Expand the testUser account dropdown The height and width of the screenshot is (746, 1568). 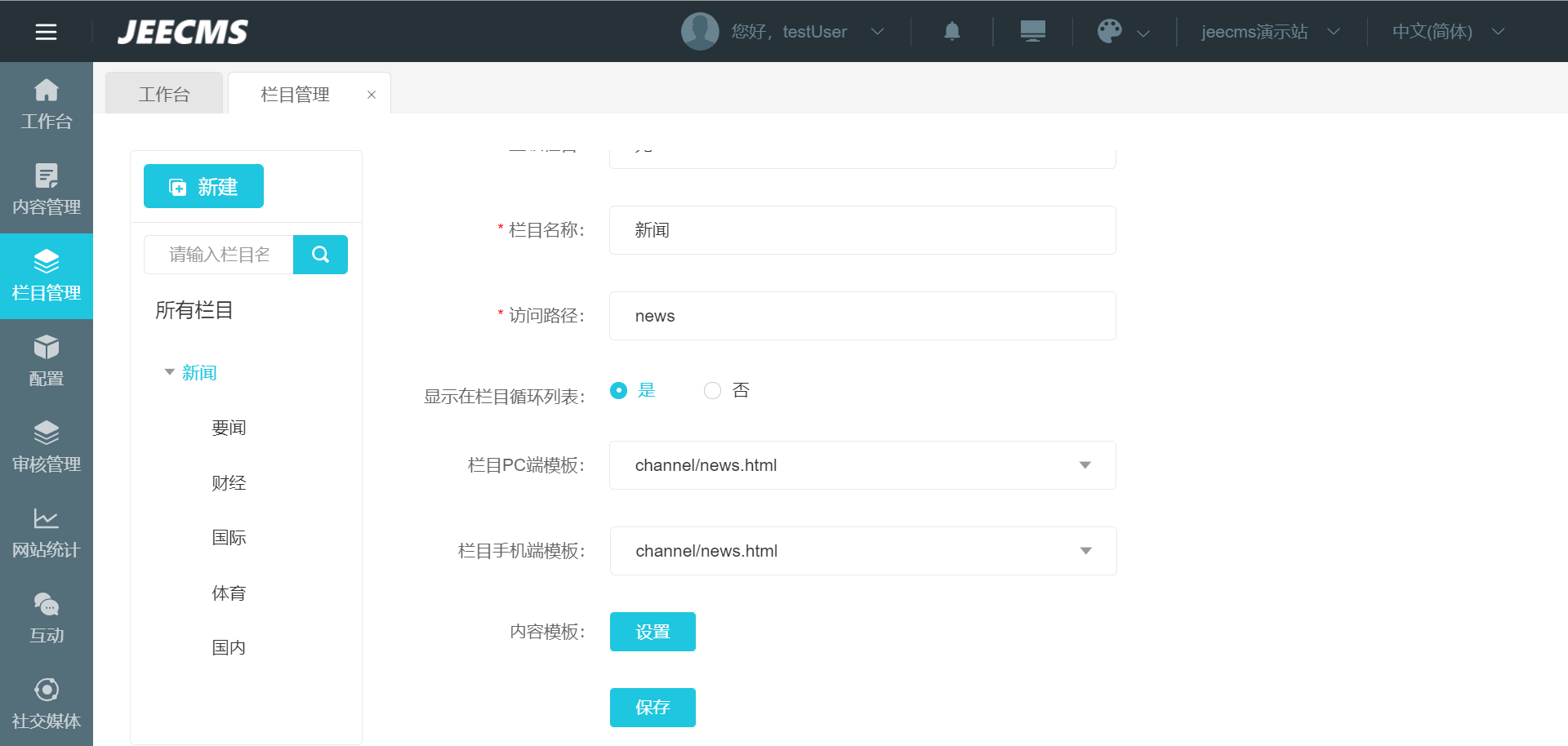tap(877, 32)
